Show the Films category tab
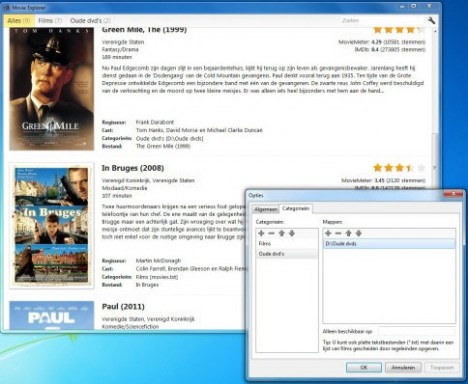 pyautogui.click(x=50, y=21)
